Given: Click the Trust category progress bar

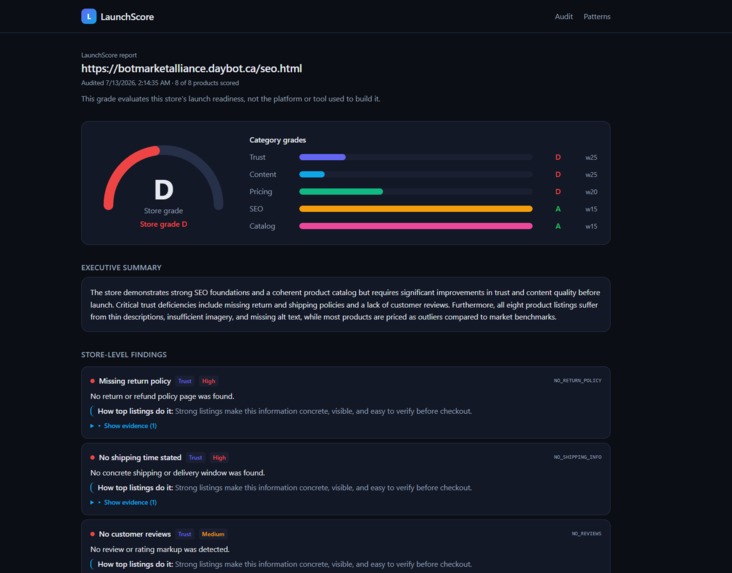Looking at the screenshot, I should click(415, 157).
